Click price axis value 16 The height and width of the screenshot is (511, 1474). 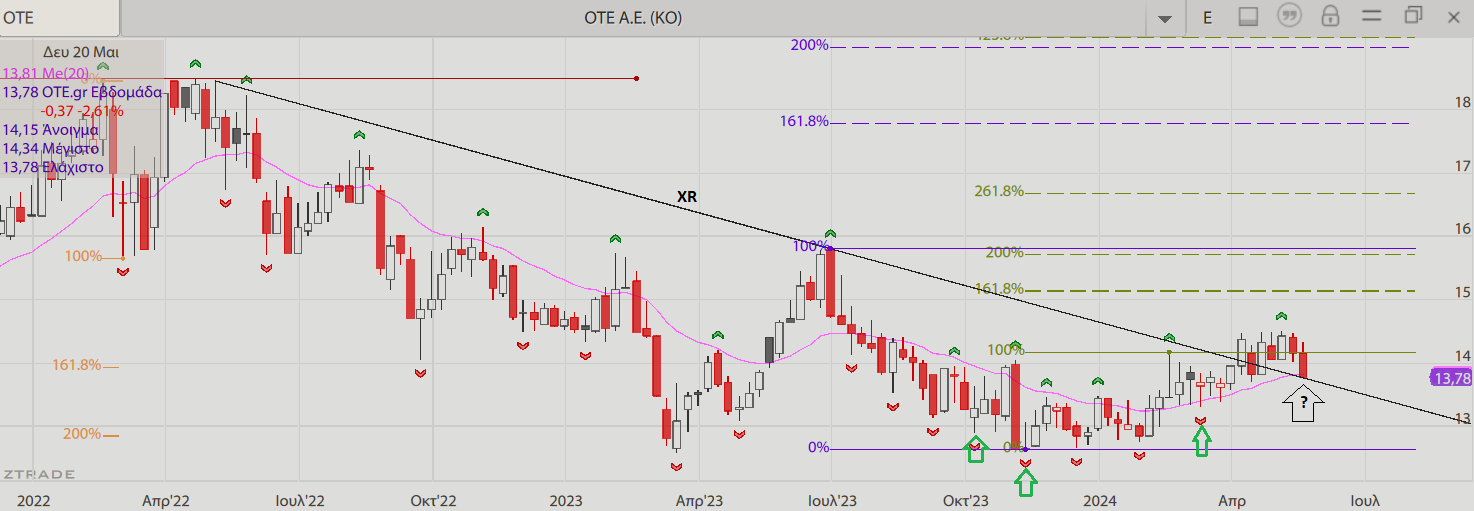[x=1462, y=229]
